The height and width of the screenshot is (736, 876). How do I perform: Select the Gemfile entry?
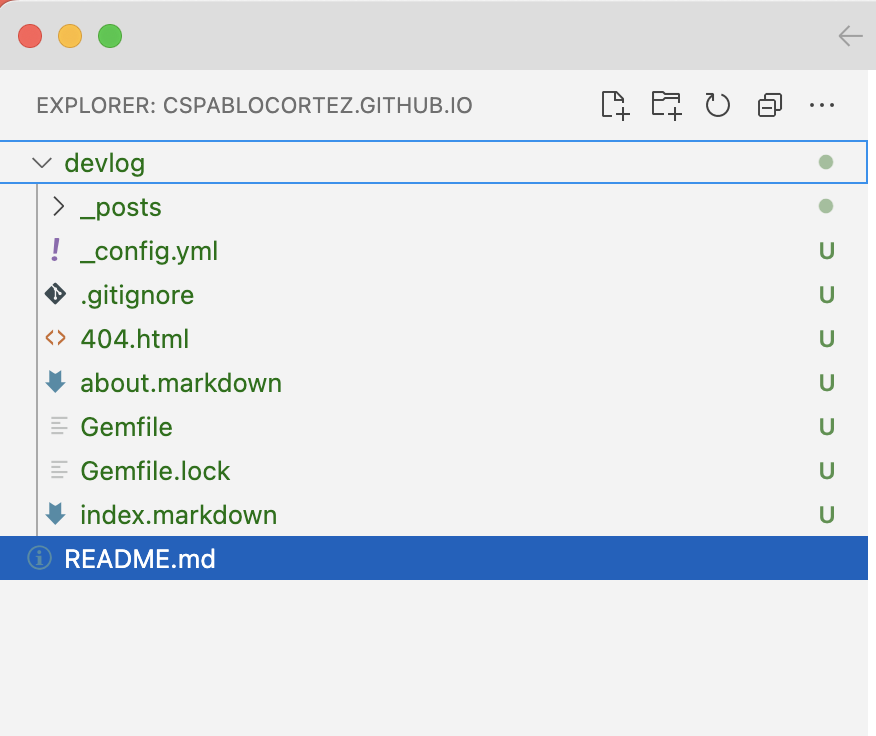pos(434,427)
